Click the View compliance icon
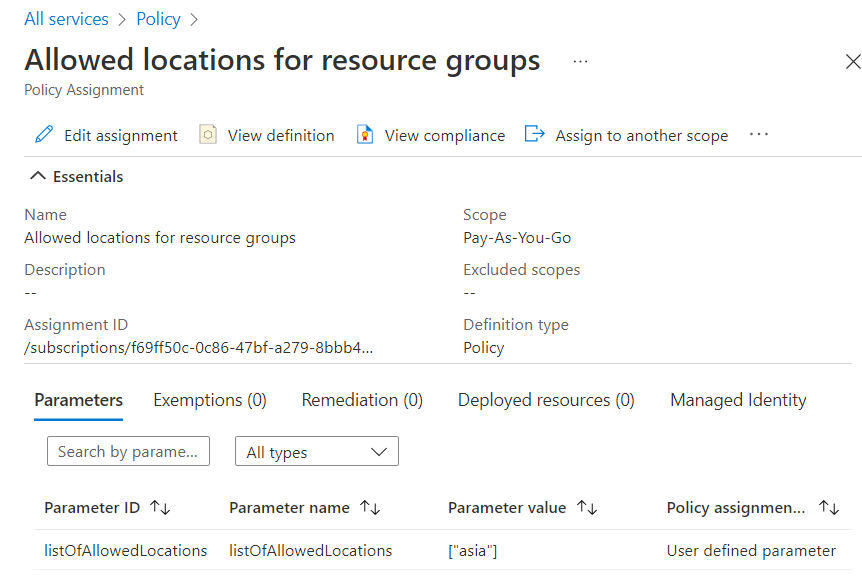 (365, 135)
